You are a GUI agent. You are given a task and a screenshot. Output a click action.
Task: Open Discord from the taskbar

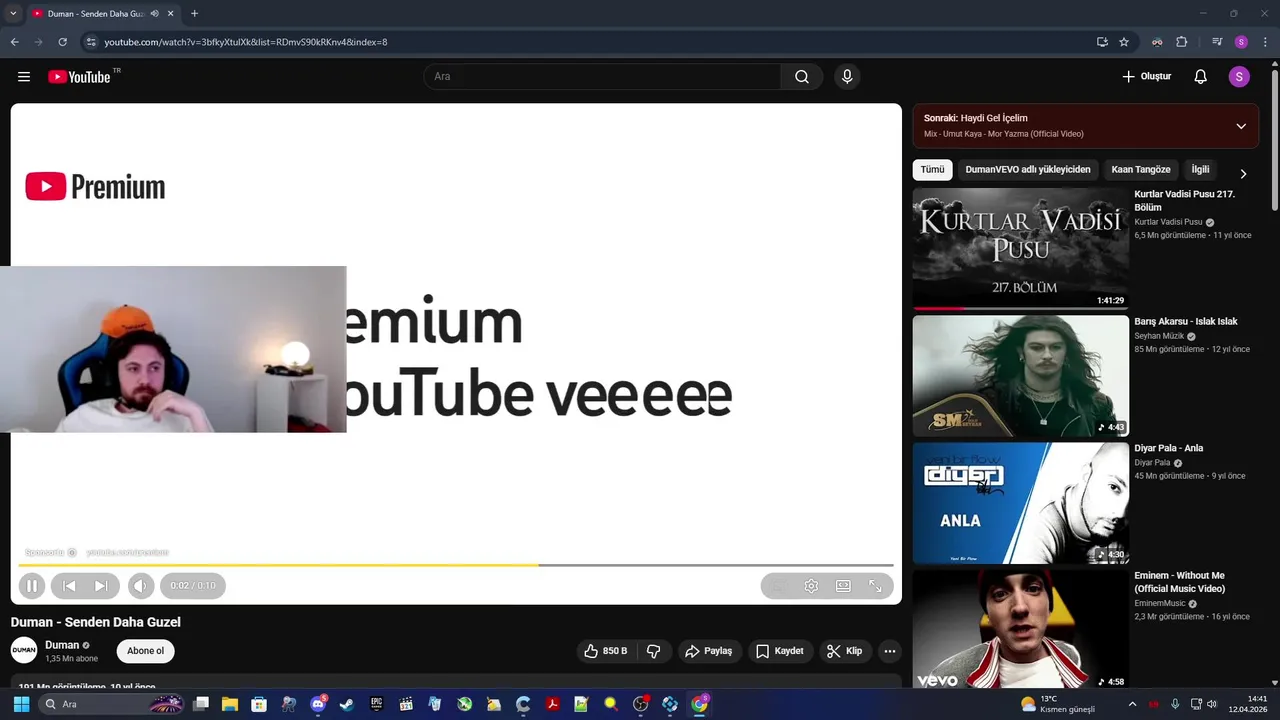[x=318, y=704]
